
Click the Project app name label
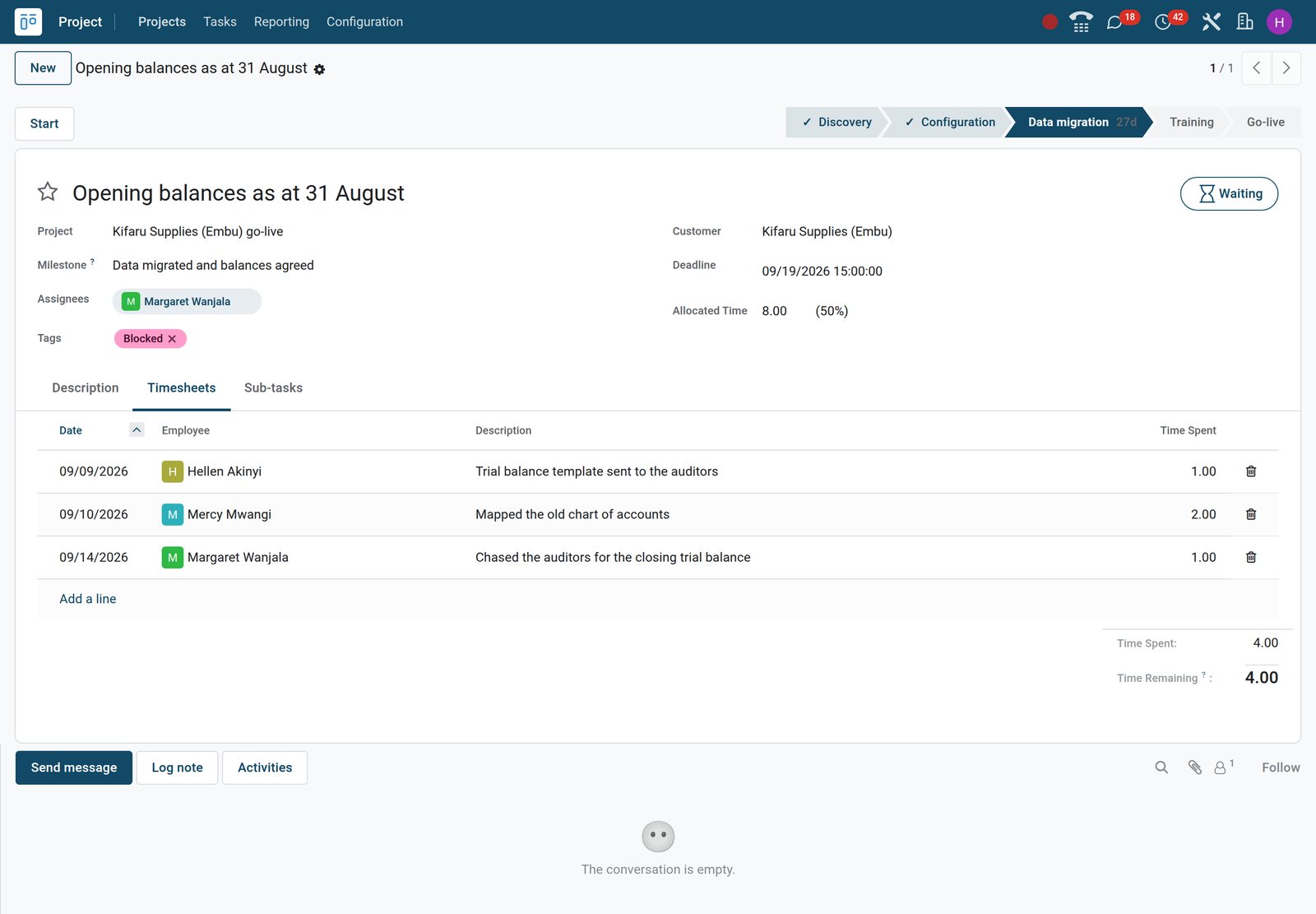80,22
